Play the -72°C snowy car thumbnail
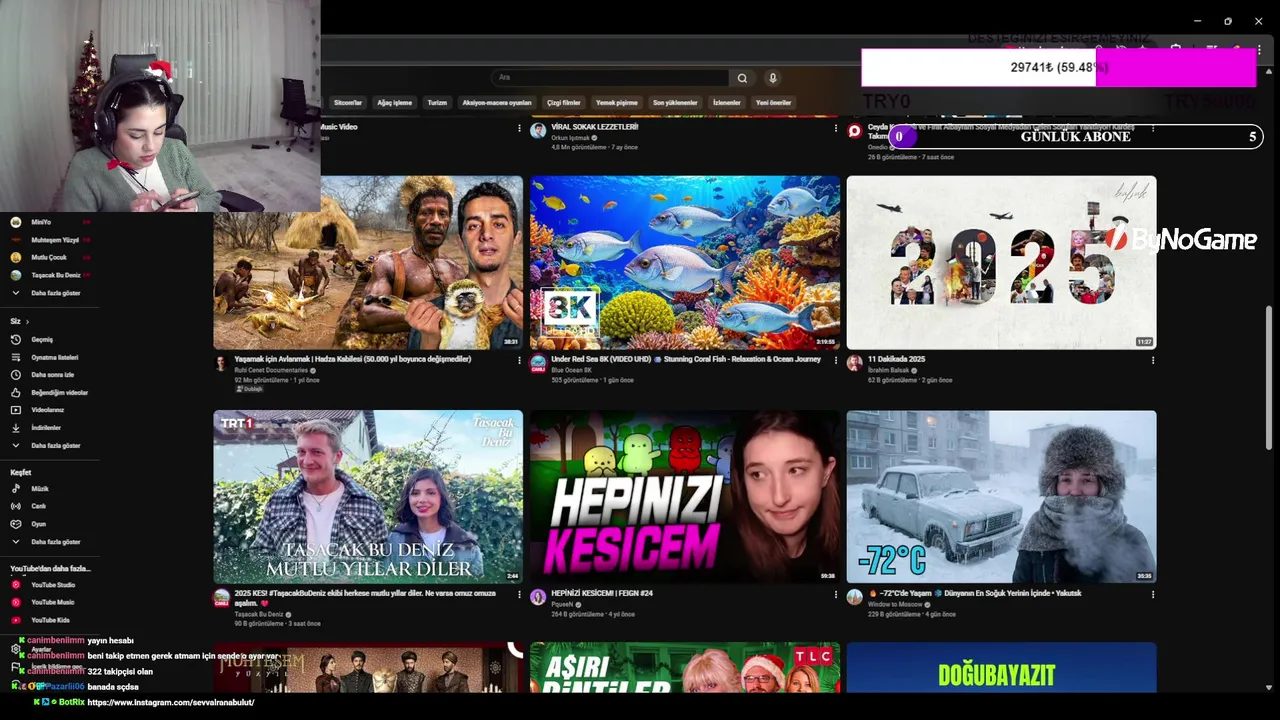This screenshot has height=720, width=1280. point(1001,496)
